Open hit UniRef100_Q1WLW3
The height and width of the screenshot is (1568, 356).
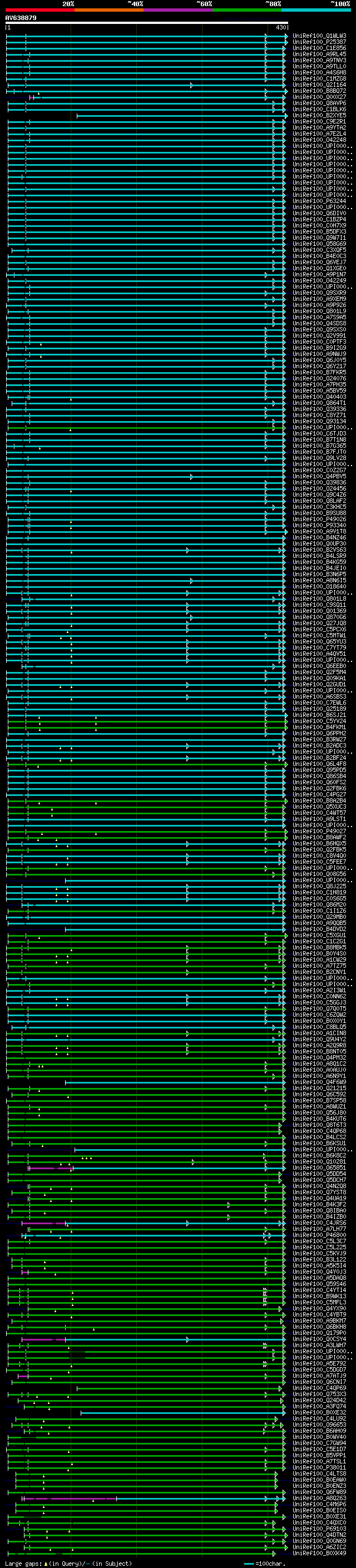[319, 36]
